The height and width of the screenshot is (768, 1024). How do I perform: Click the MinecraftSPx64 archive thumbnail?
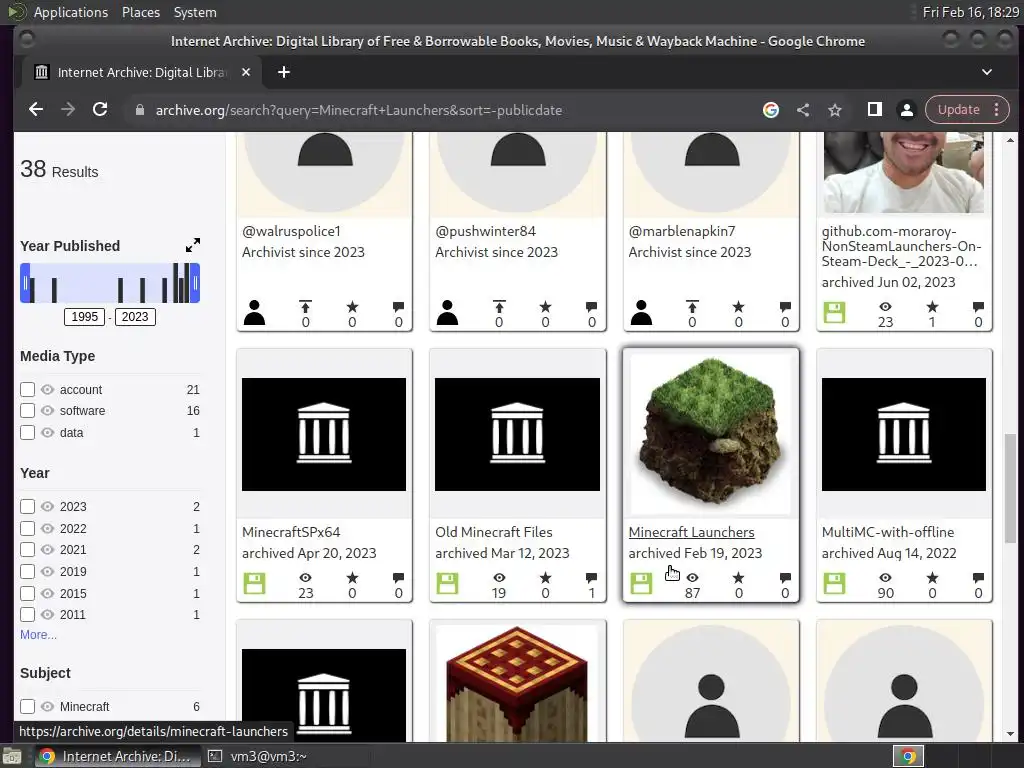coord(324,434)
